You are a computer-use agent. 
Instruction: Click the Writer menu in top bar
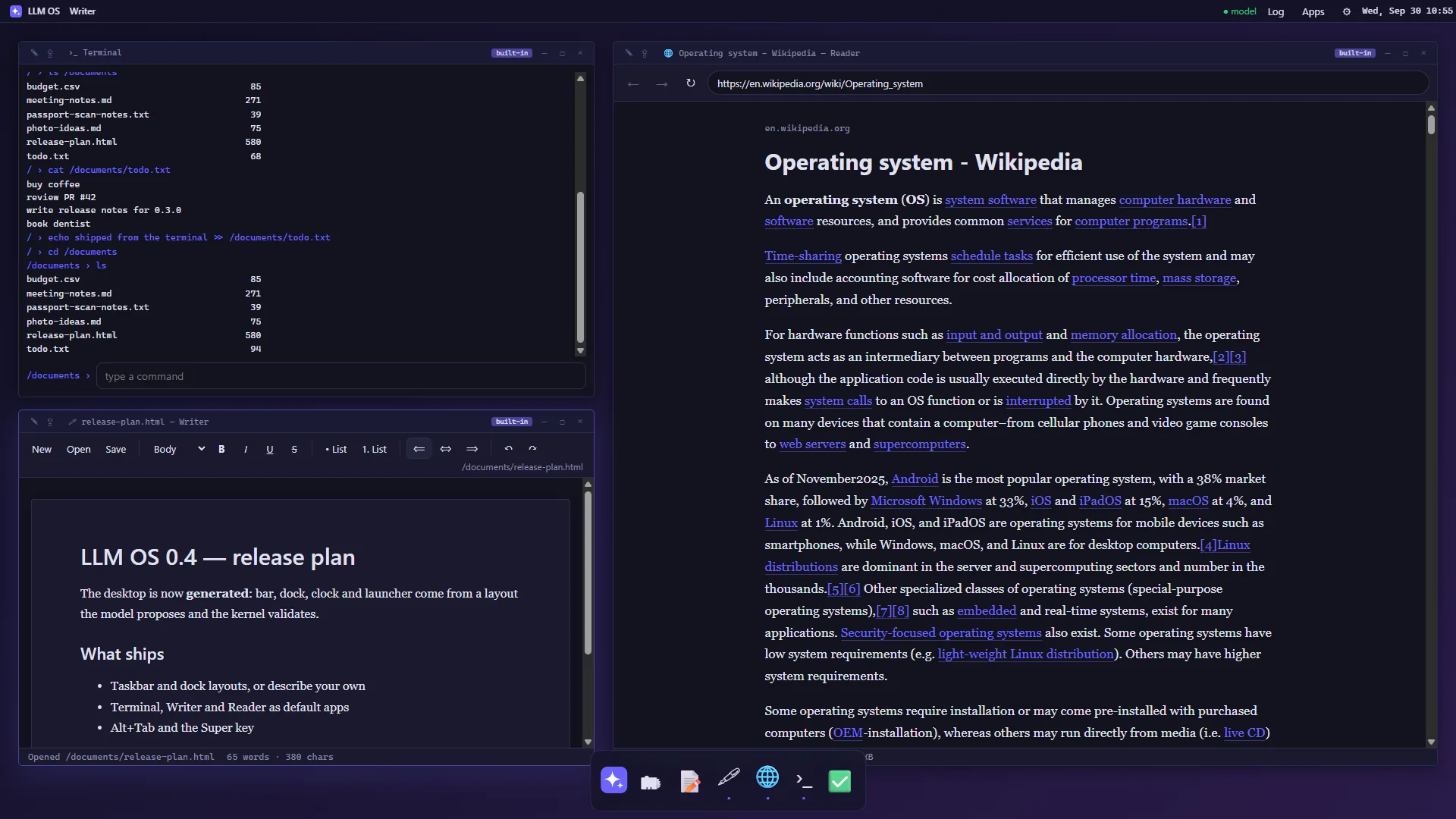click(83, 11)
